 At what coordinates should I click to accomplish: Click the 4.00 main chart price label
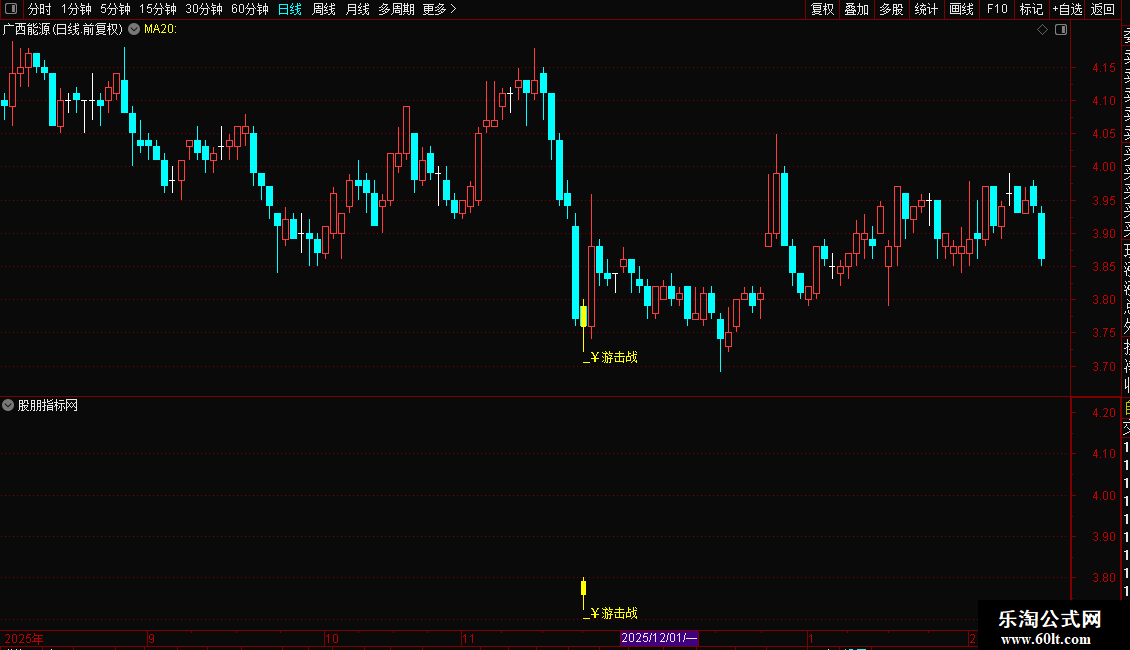tap(1103, 166)
